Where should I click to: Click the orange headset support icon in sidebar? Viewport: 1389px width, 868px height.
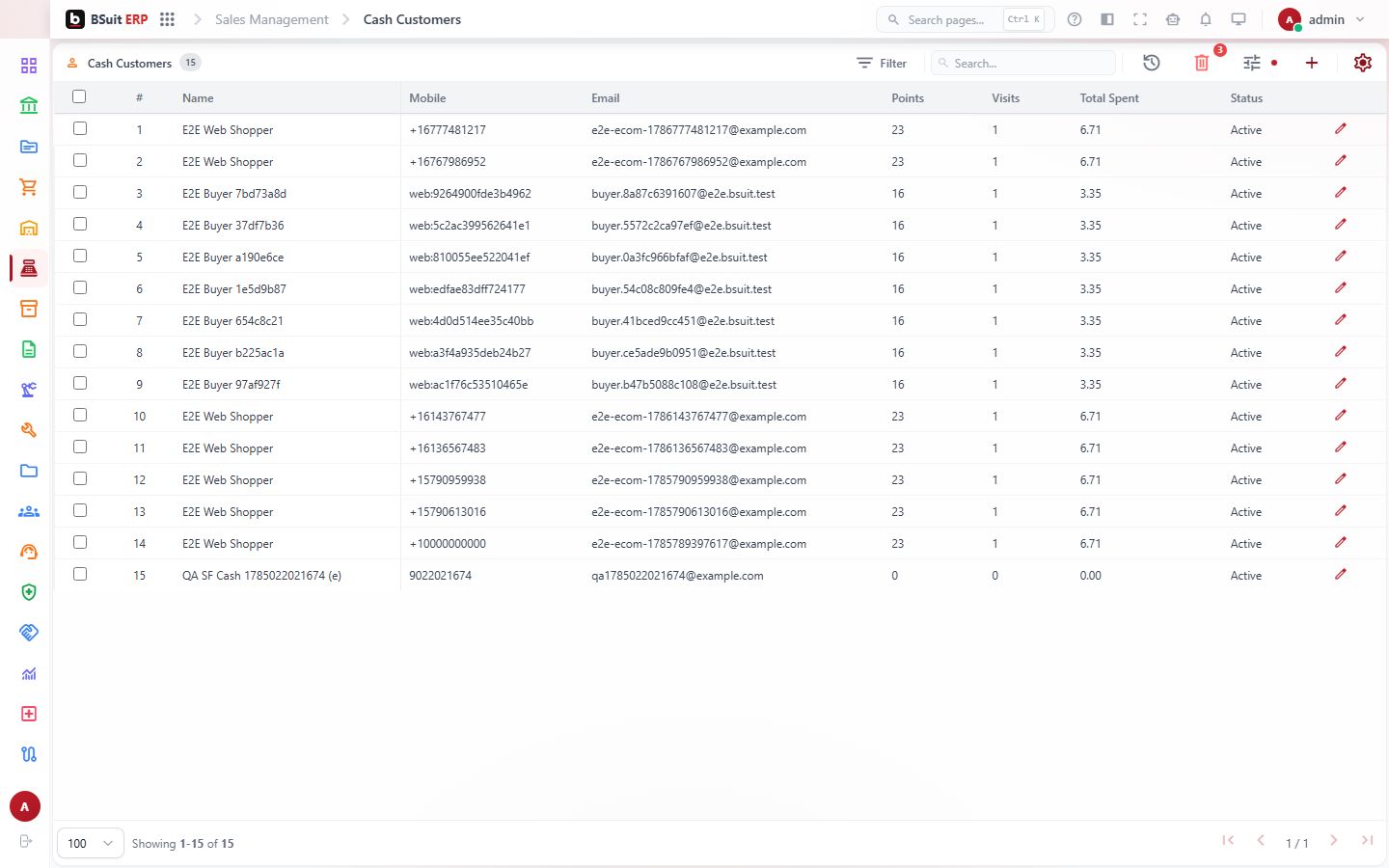[x=29, y=552]
